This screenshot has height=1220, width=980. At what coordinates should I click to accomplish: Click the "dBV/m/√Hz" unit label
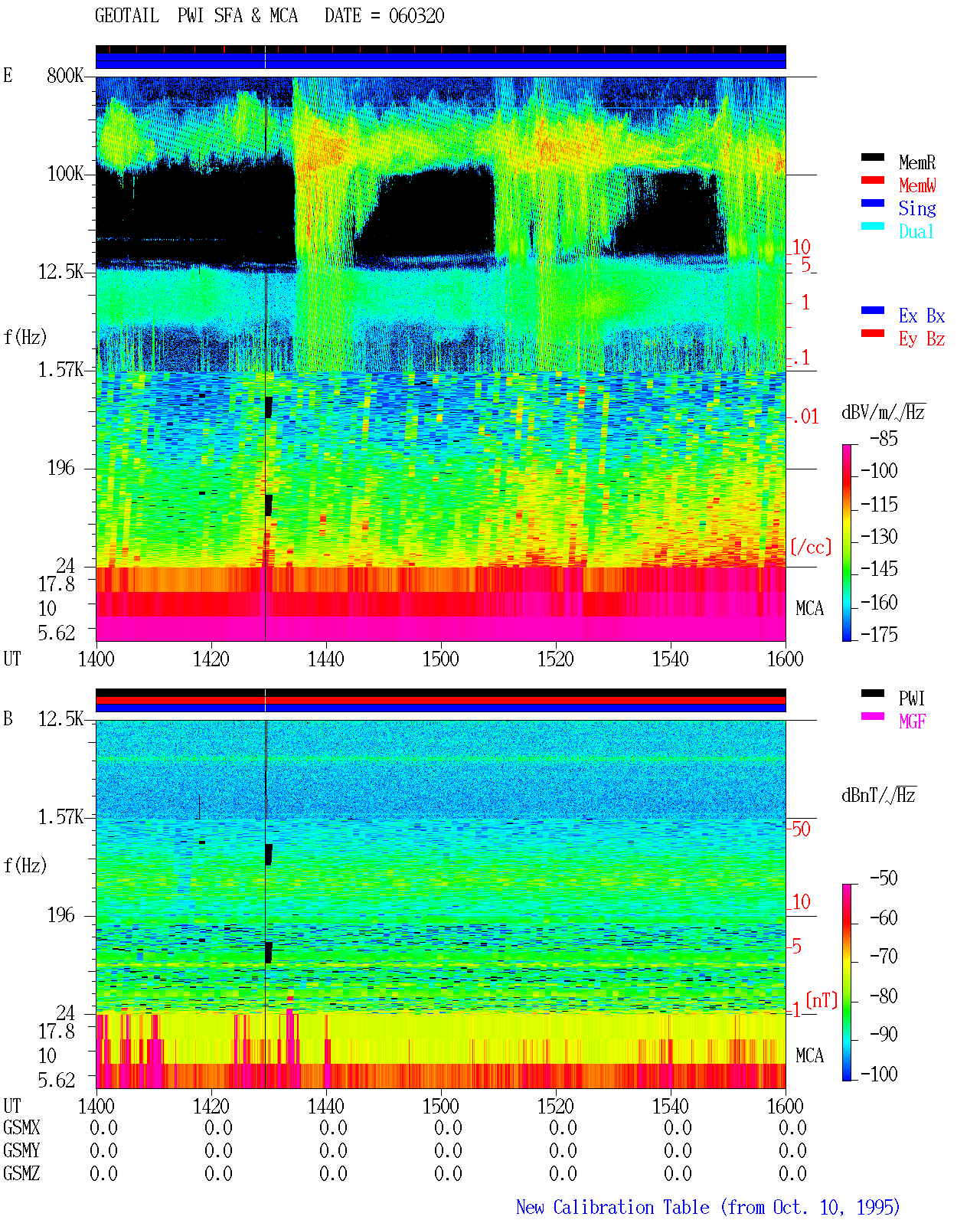pyautogui.click(x=884, y=412)
